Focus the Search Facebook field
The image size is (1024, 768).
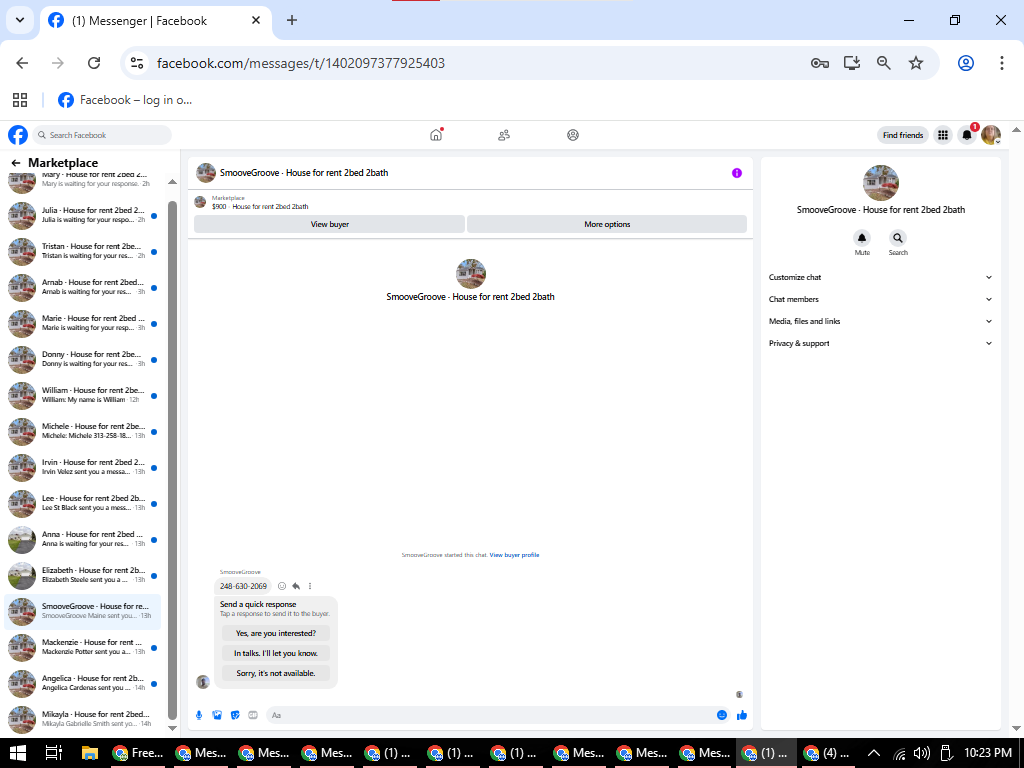click(103, 135)
